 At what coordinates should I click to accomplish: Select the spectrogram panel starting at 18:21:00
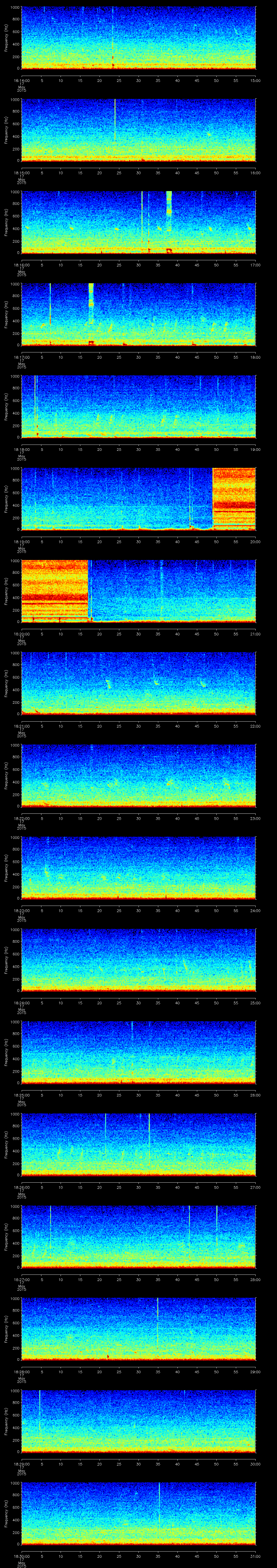(x=138, y=683)
